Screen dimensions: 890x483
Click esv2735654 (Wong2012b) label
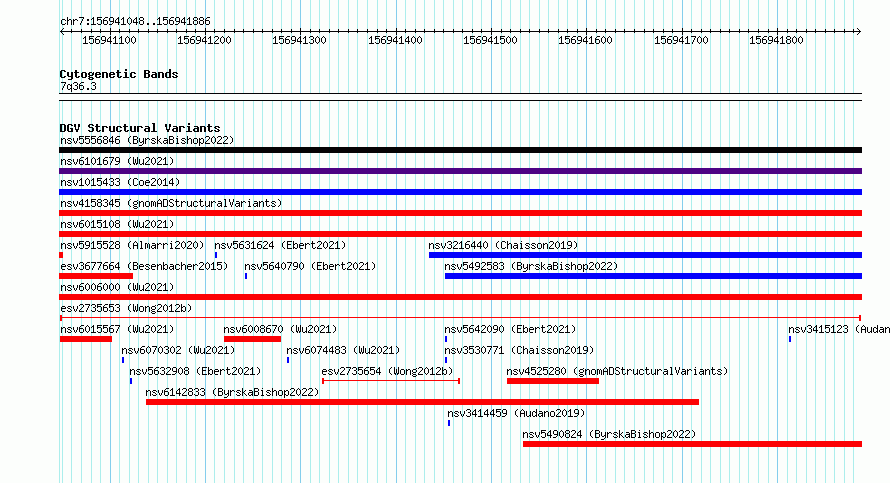click(387, 371)
